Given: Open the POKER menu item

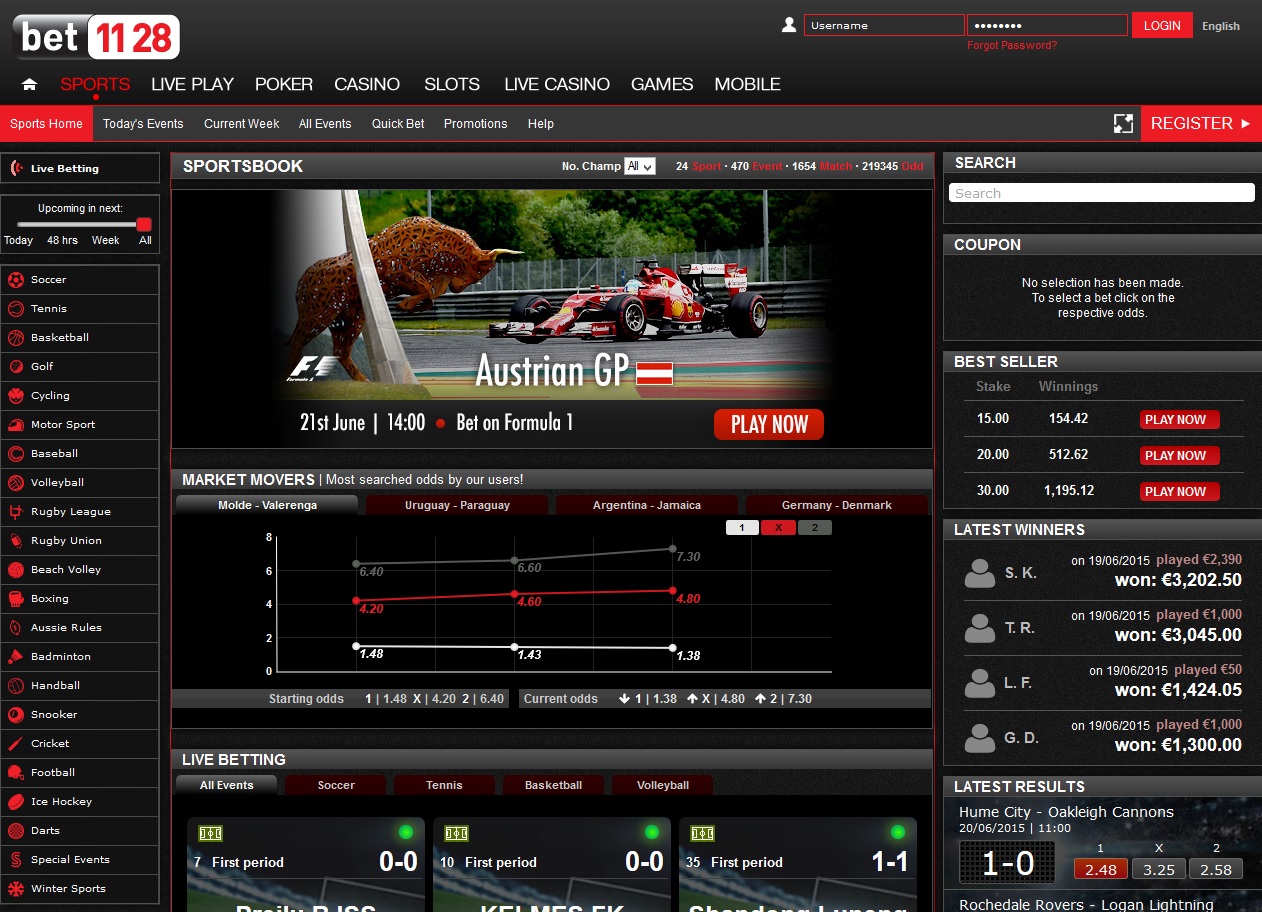Looking at the screenshot, I should pyautogui.click(x=284, y=85).
